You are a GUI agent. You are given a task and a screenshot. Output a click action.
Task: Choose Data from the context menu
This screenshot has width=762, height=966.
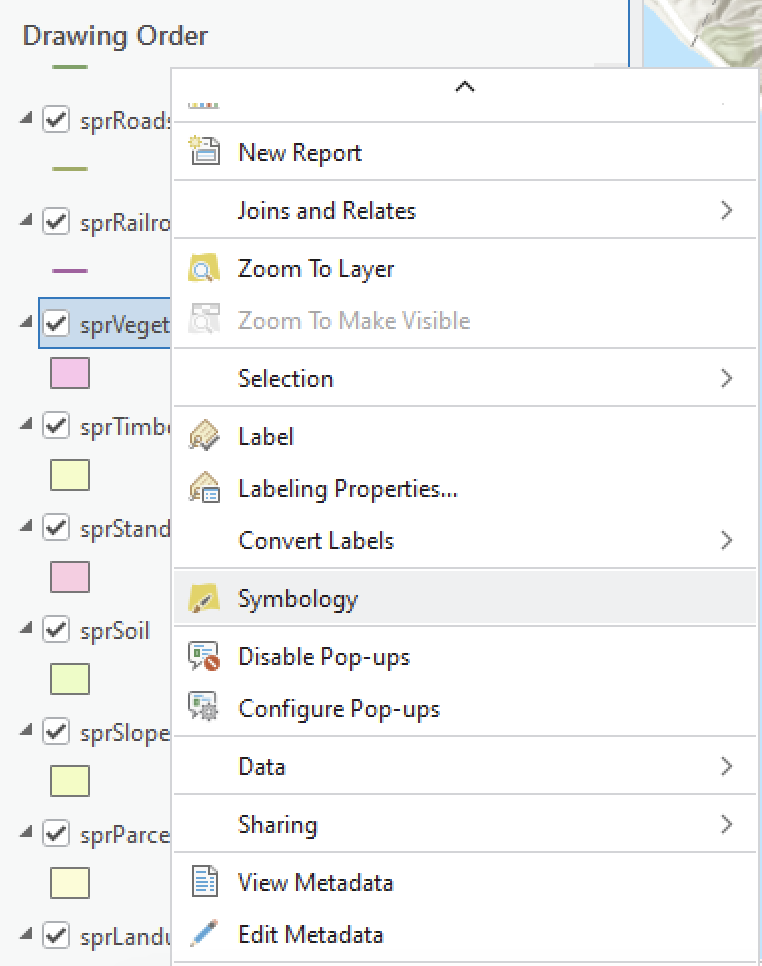click(x=262, y=767)
